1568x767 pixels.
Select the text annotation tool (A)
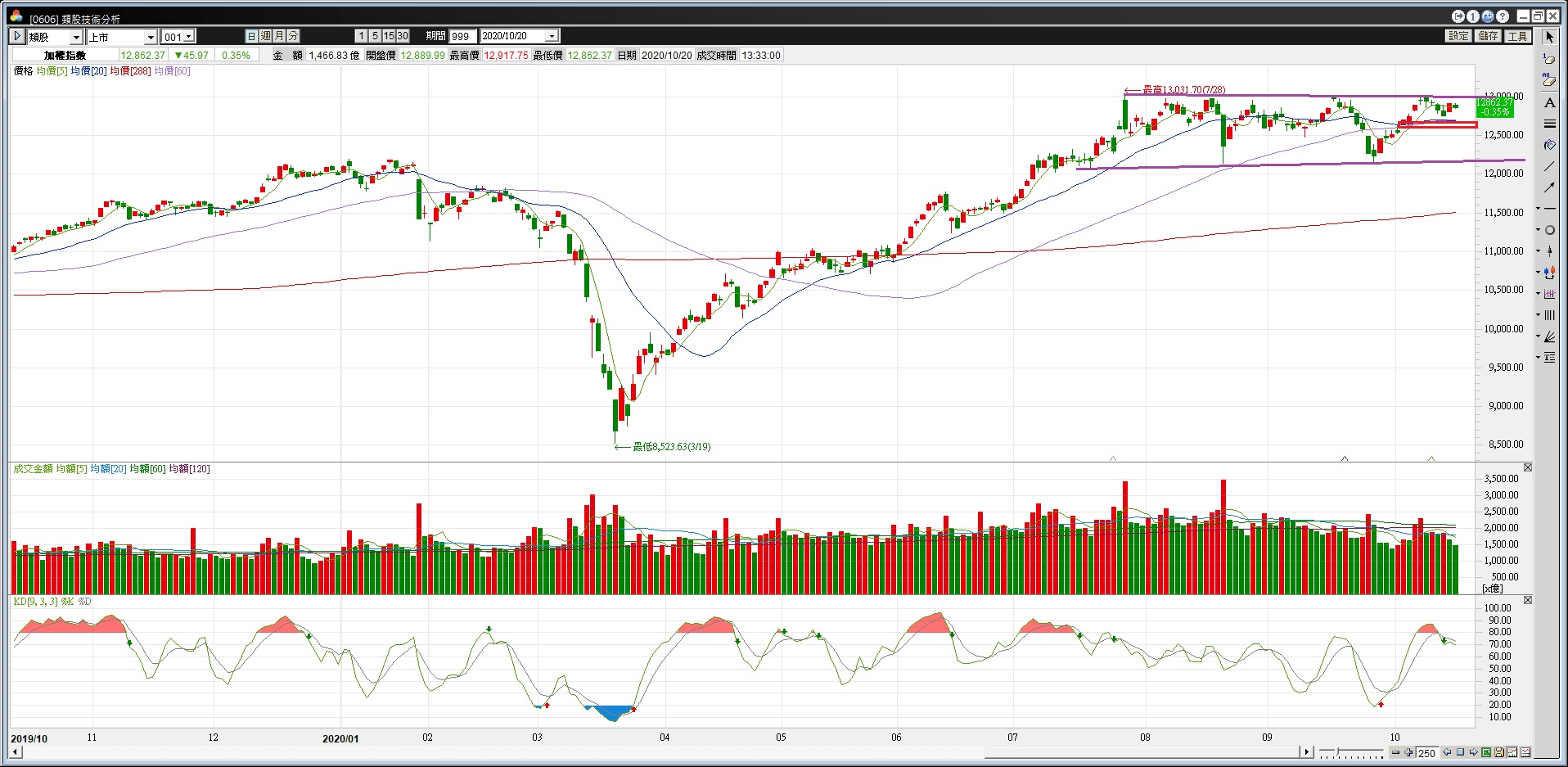pyautogui.click(x=1549, y=102)
